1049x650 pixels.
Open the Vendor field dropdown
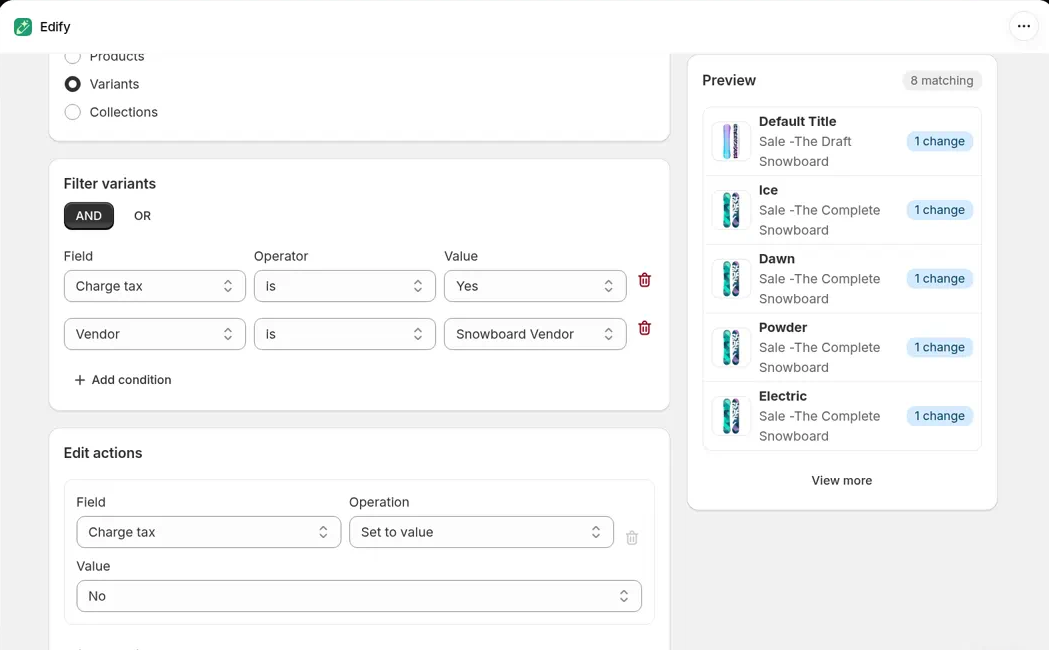click(155, 334)
